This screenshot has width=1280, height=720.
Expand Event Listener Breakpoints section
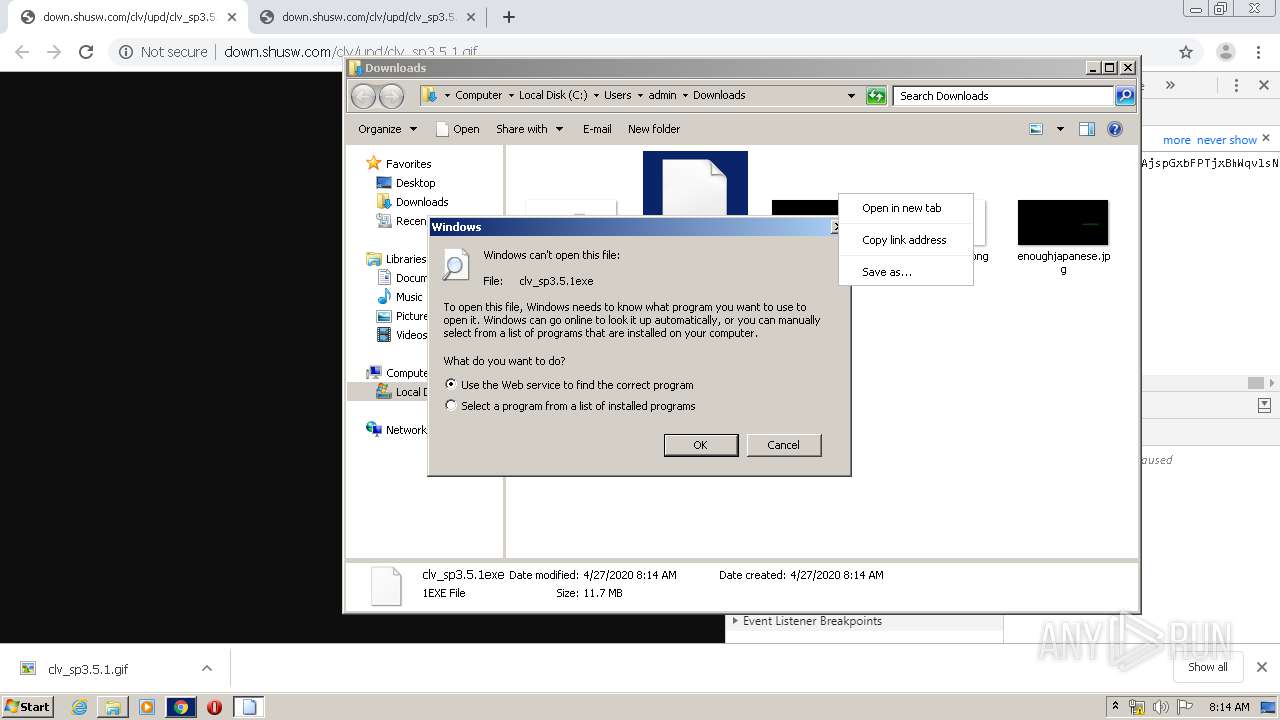735,621
